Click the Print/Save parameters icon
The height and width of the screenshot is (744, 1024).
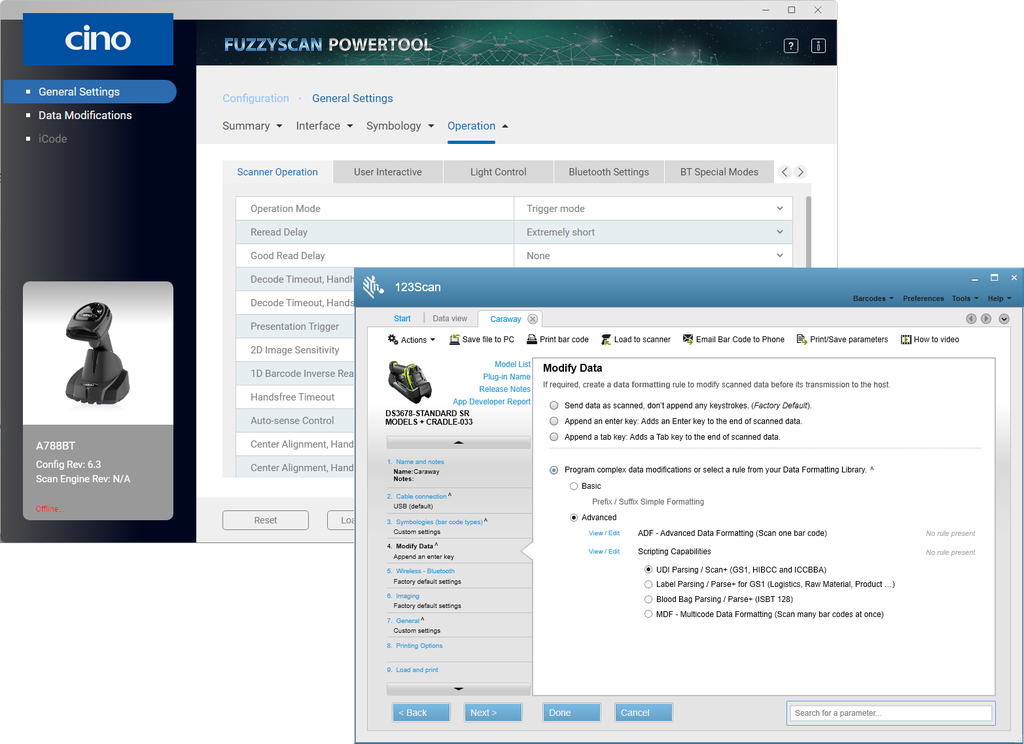(x=801, y=340)
